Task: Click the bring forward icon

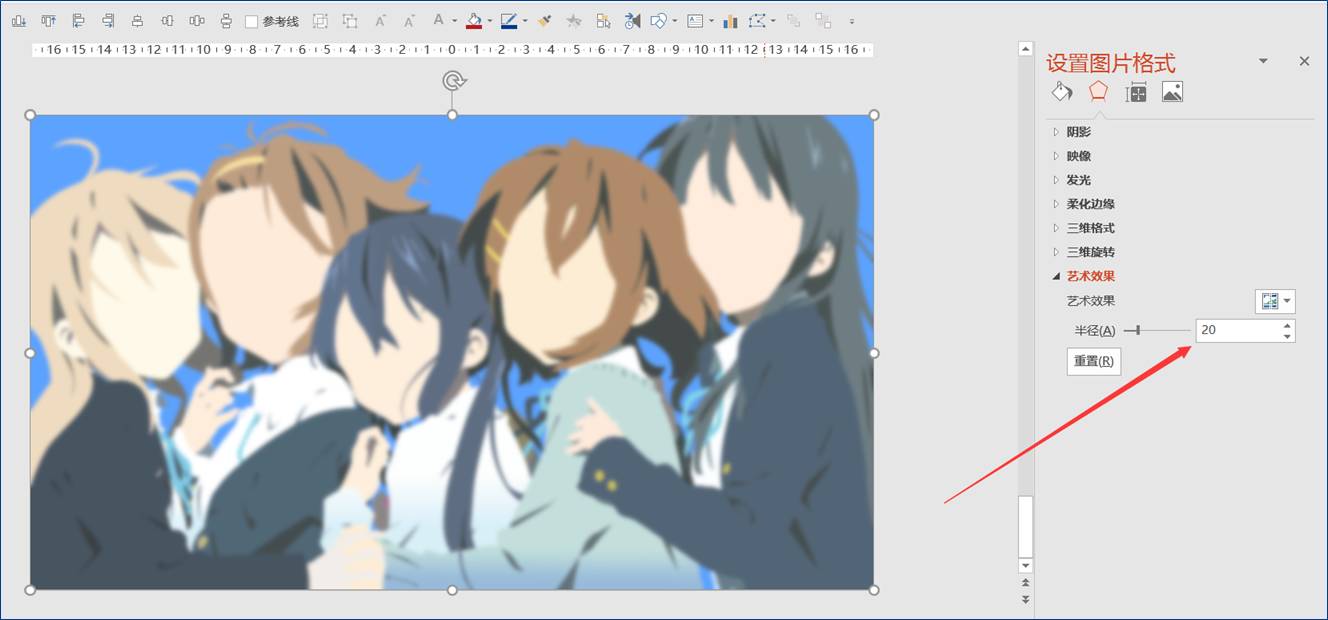Action: tap(793, 21)
